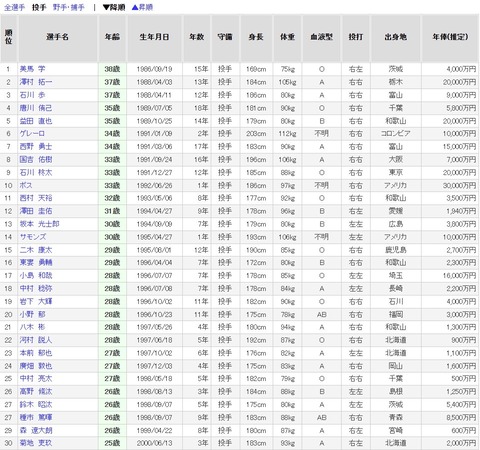Open player link 西野 勇士
Image resolution: width=480 pixels, height=450 pixels.
click(36, 147)
